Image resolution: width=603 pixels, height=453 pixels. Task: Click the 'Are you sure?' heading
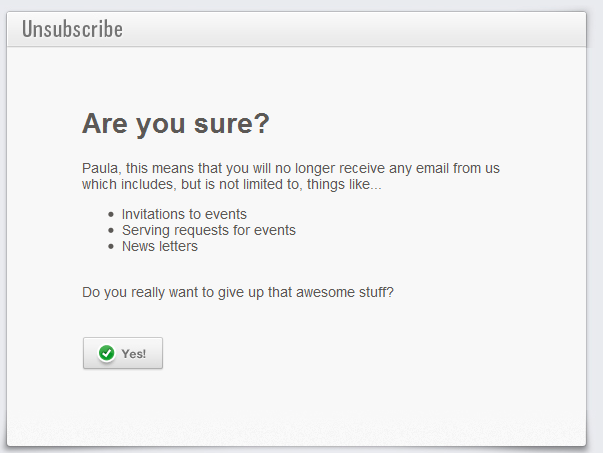176,124
